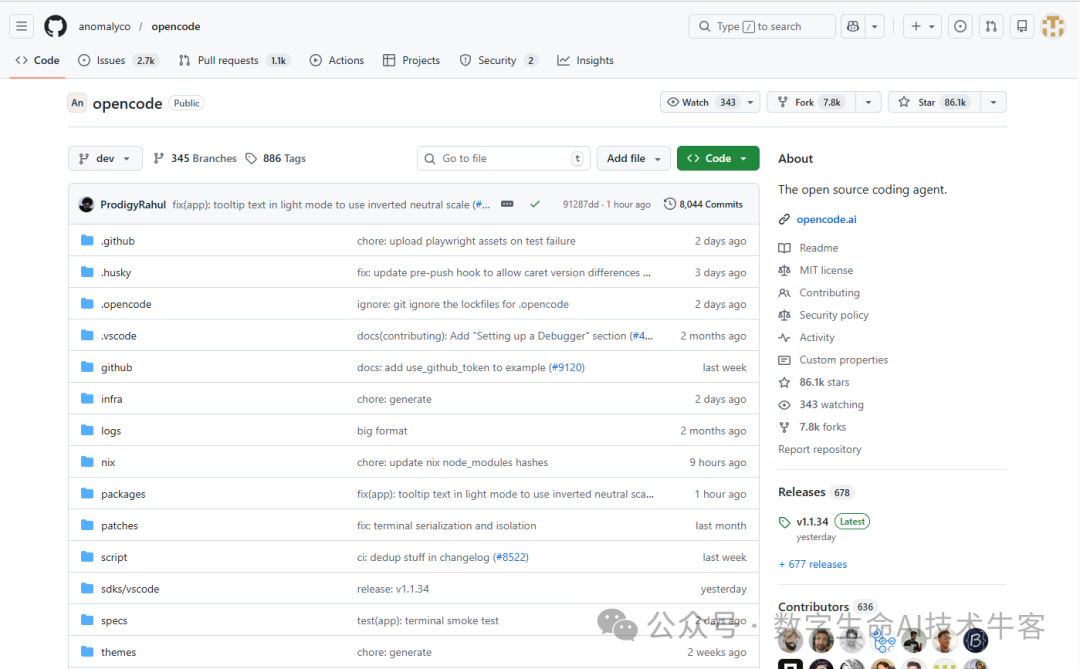Open the 8,044 Commits history
Image resolution: width=1080 pixels, height=669 pixels.
(703, 205)
